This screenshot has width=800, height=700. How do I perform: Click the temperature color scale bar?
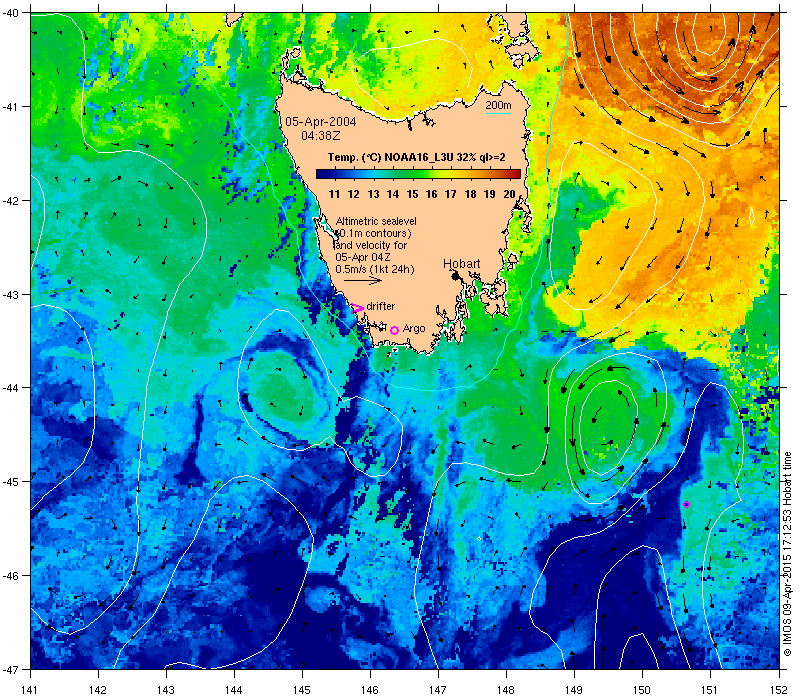point(418,174)
